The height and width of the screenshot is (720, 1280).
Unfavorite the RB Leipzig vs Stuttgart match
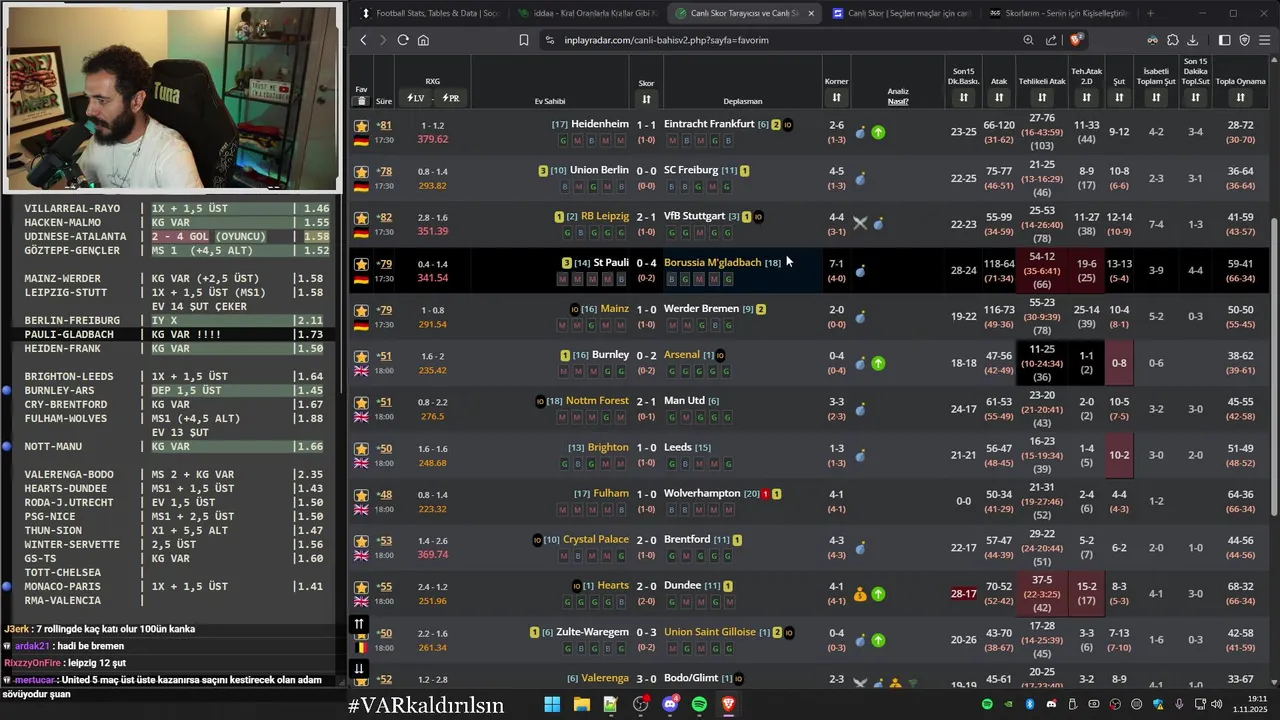[x=361, y=218]
